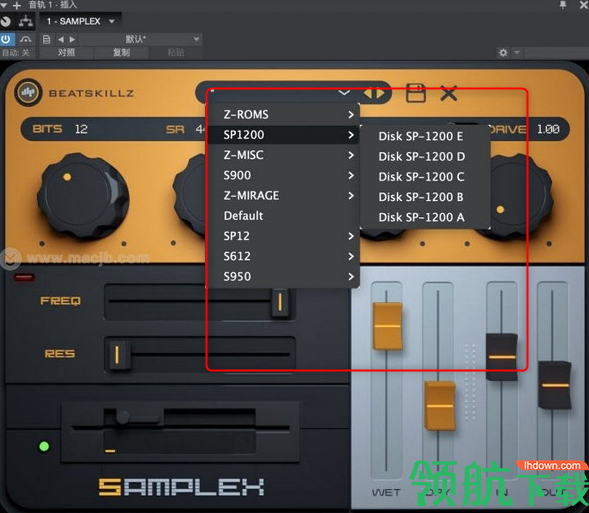Image resolution: width=589 pixels, height=513 pixels.
Task: Click the 对照 compare button
Action: pyautogui.click(x=66, y=53)
